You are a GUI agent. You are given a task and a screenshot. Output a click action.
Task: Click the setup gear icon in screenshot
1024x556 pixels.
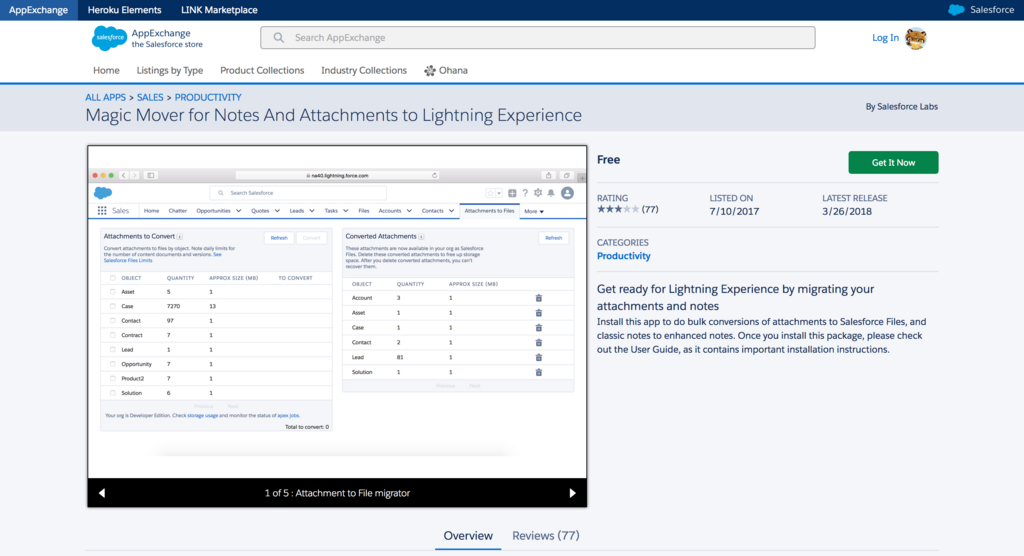tap(538, 193)
